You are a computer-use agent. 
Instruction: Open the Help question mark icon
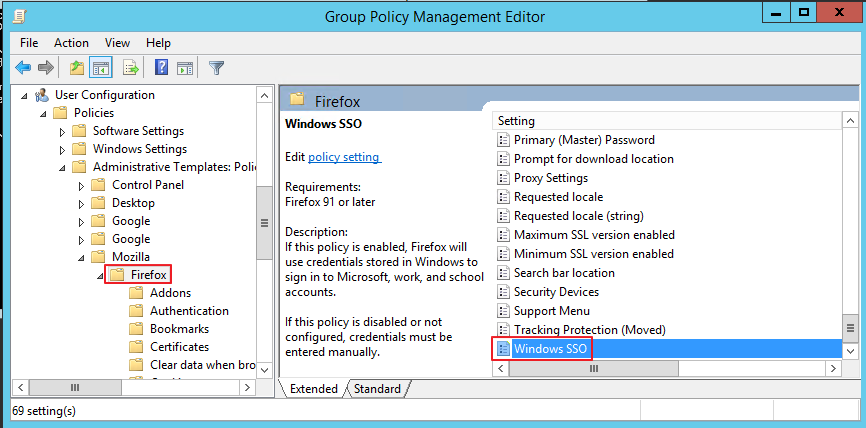(161, 68)
